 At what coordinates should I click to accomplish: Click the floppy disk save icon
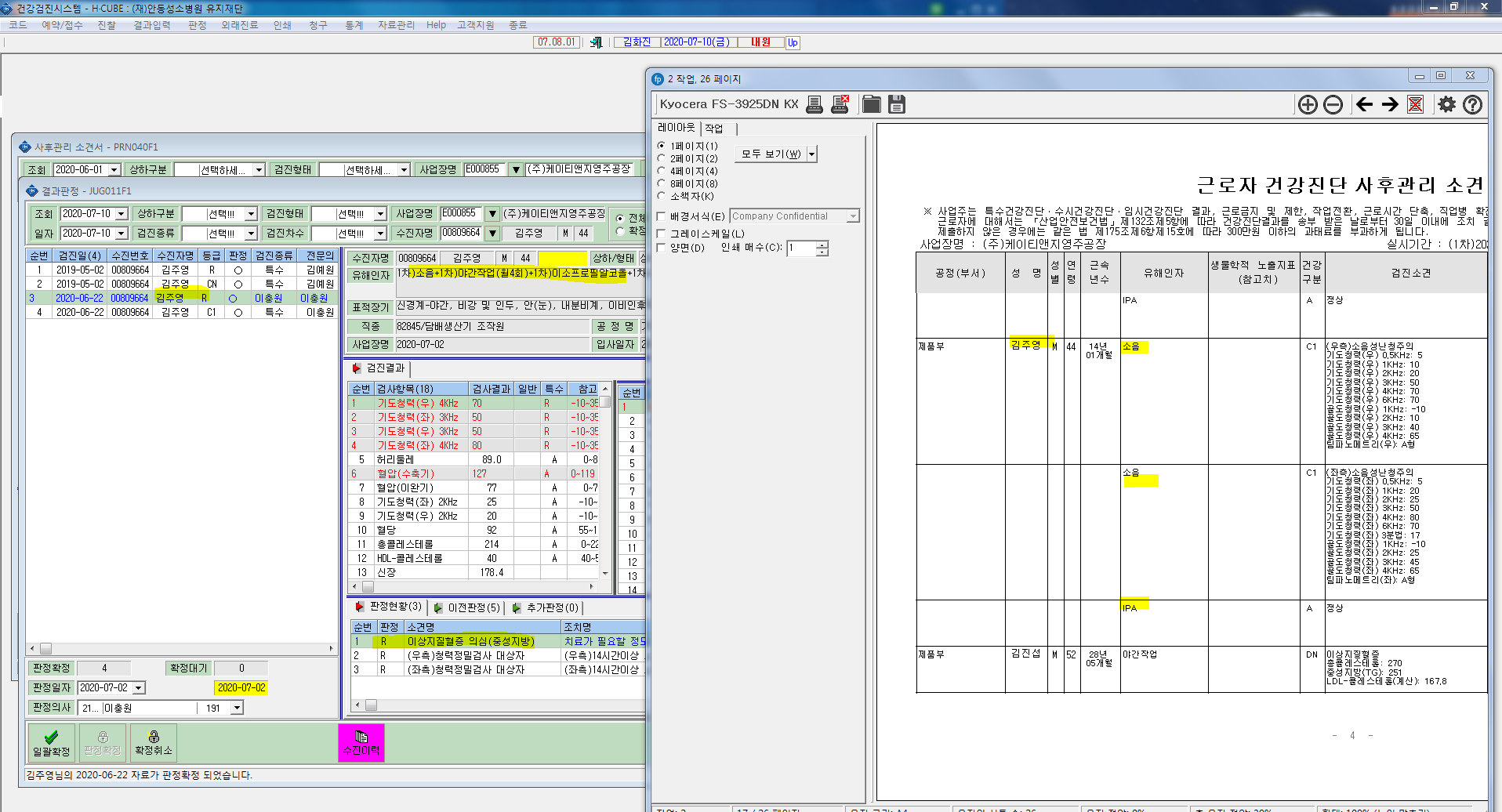(897, 104)
